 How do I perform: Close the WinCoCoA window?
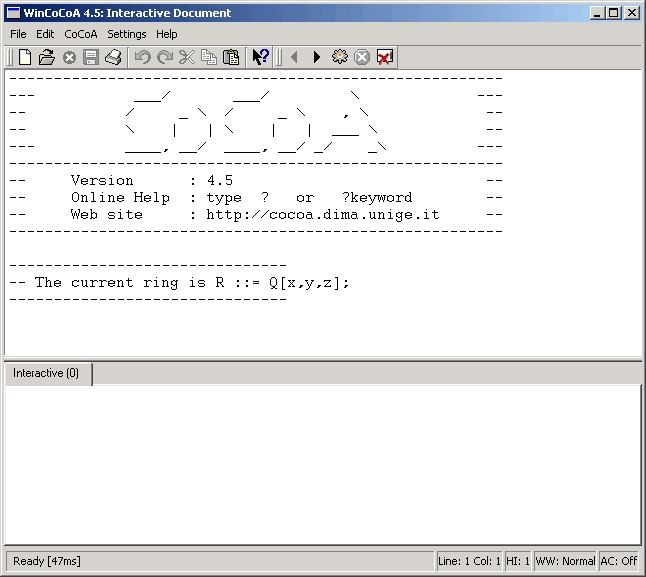tap(632, 13)
